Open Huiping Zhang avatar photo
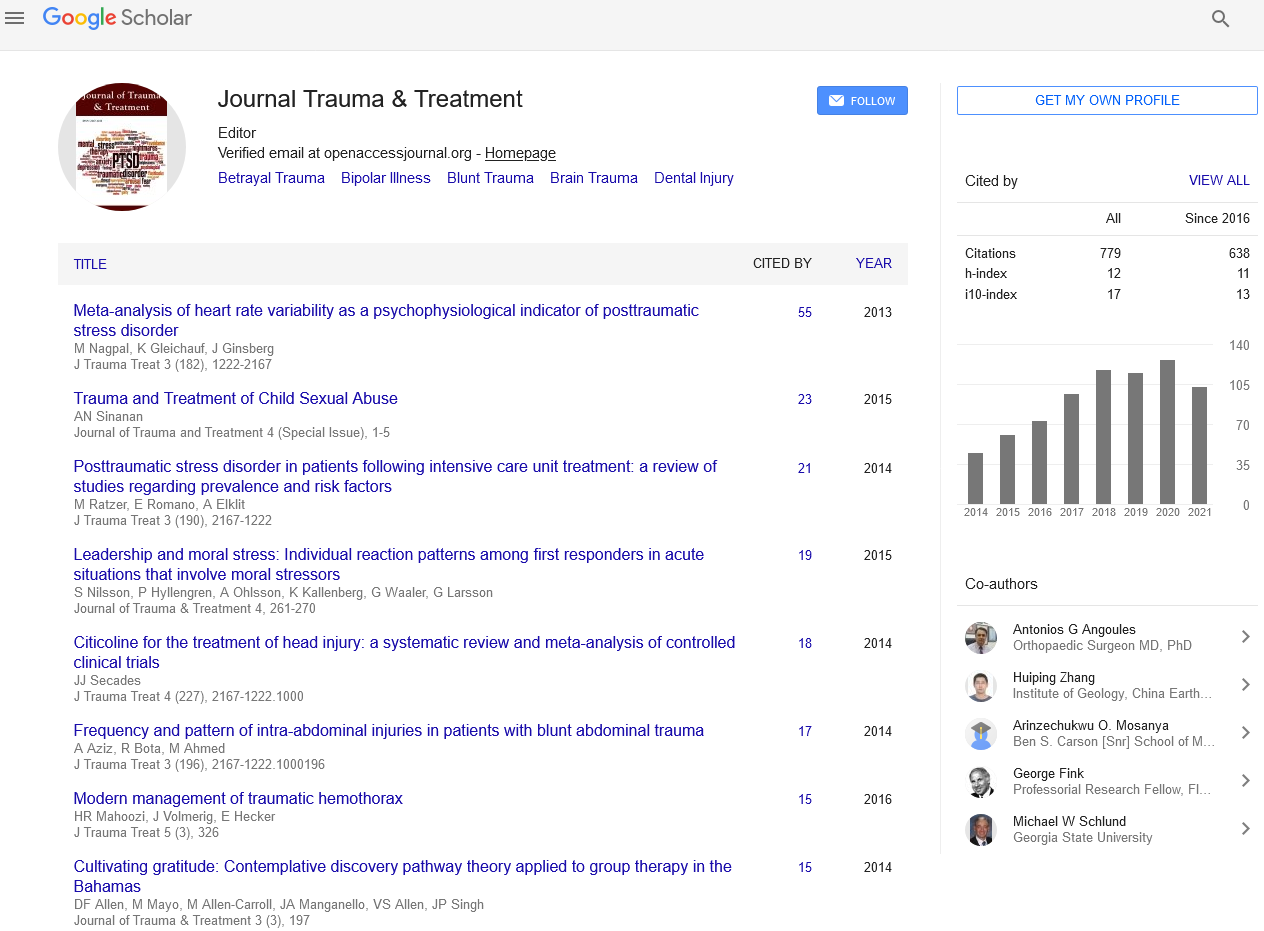1264x931 pixels. [981, 685]
